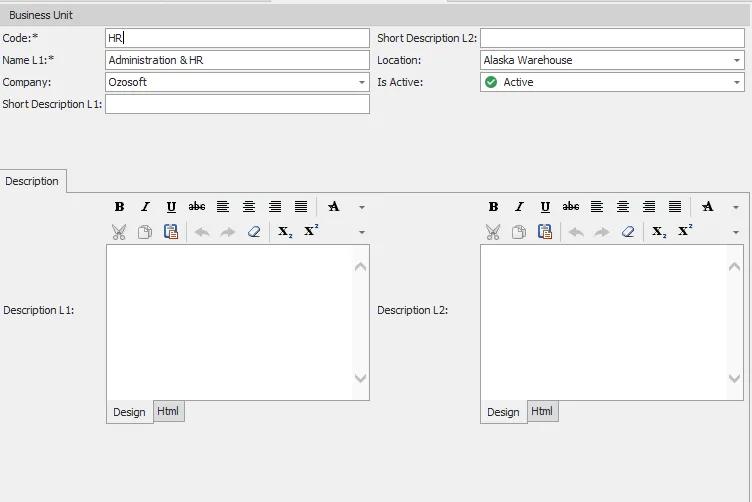Screen dimensions: 752x502
Task: Click the Name L1 field
Action: (x=237, y=60)
